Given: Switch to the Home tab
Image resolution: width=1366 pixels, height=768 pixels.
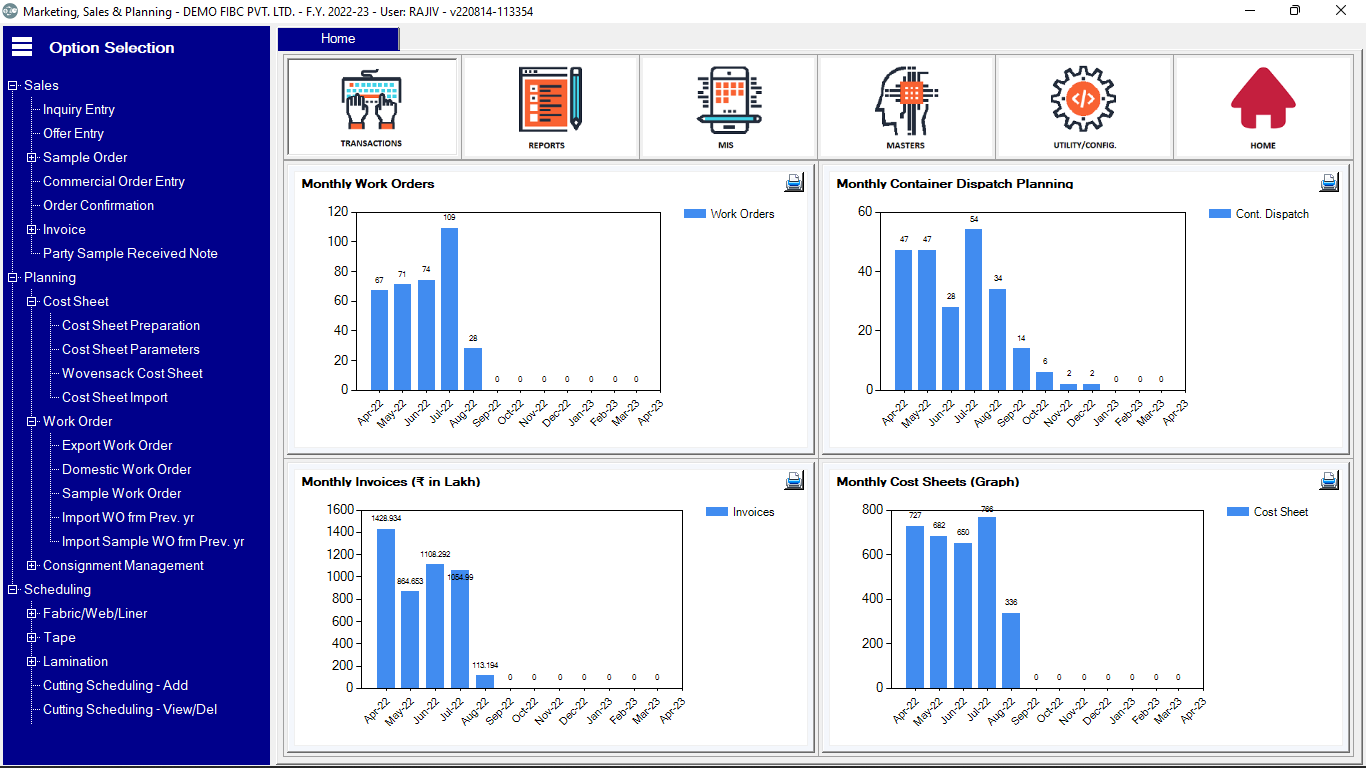Looking at the screenshot, I should 338,39.
